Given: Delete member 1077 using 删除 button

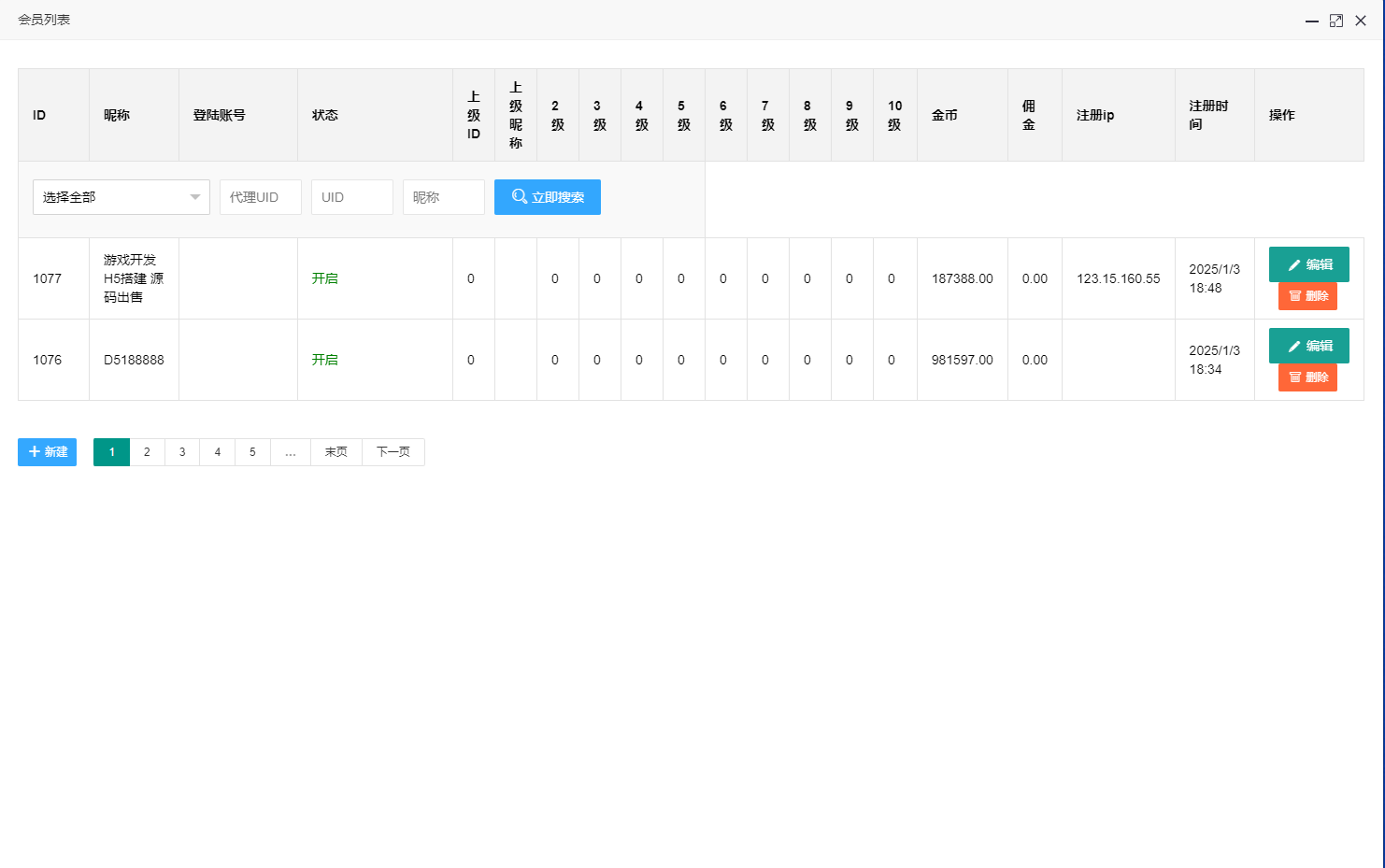Looking at the screenshot, I should [x=1307, y=296].
